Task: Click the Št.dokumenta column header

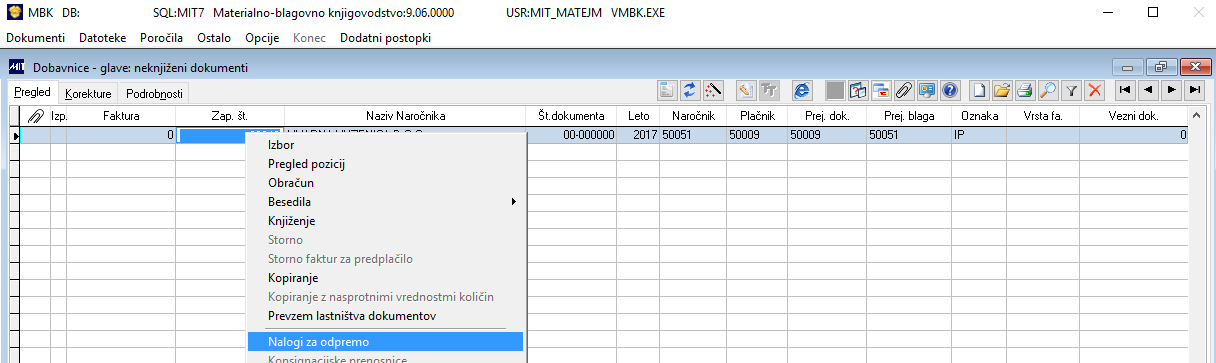Action: pyautogui.click(x=571, y=116)
